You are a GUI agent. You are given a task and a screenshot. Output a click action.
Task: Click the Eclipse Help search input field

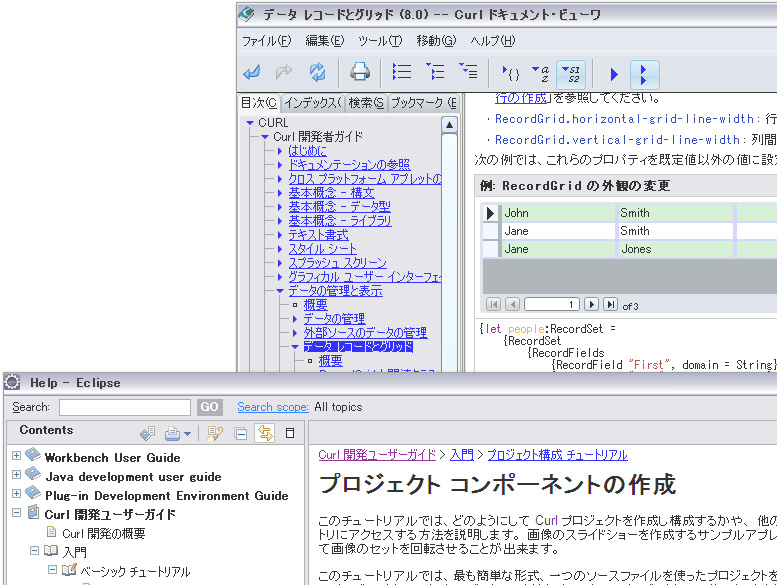click(124, 407)
